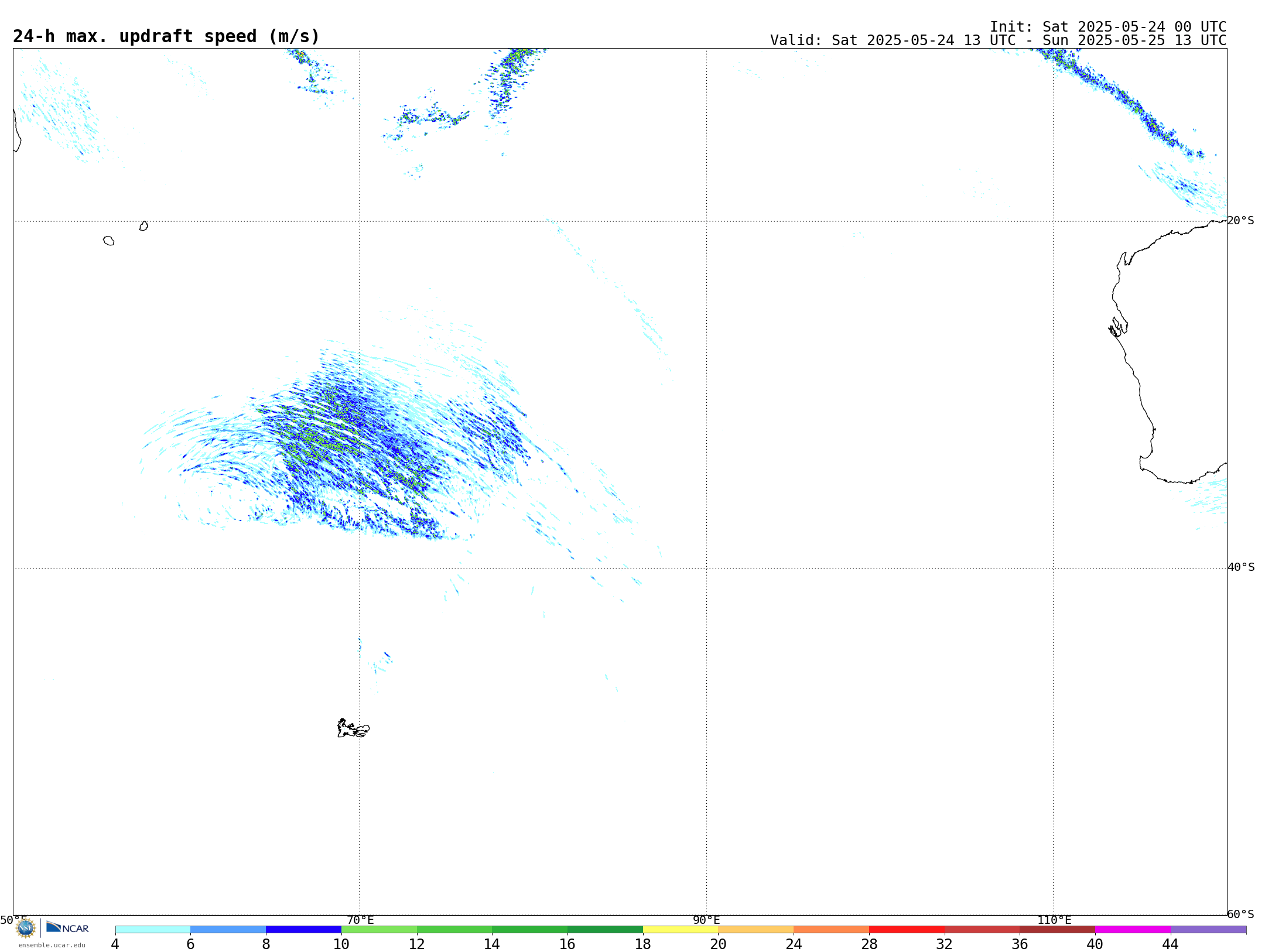Click the Kerguelen Islands outline near 70°E
1265x952 pixels.
[x=353, y=728]
